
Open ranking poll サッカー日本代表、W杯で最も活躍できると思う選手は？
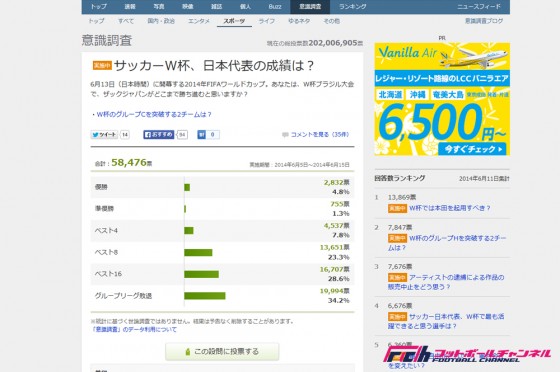[446, 321]
